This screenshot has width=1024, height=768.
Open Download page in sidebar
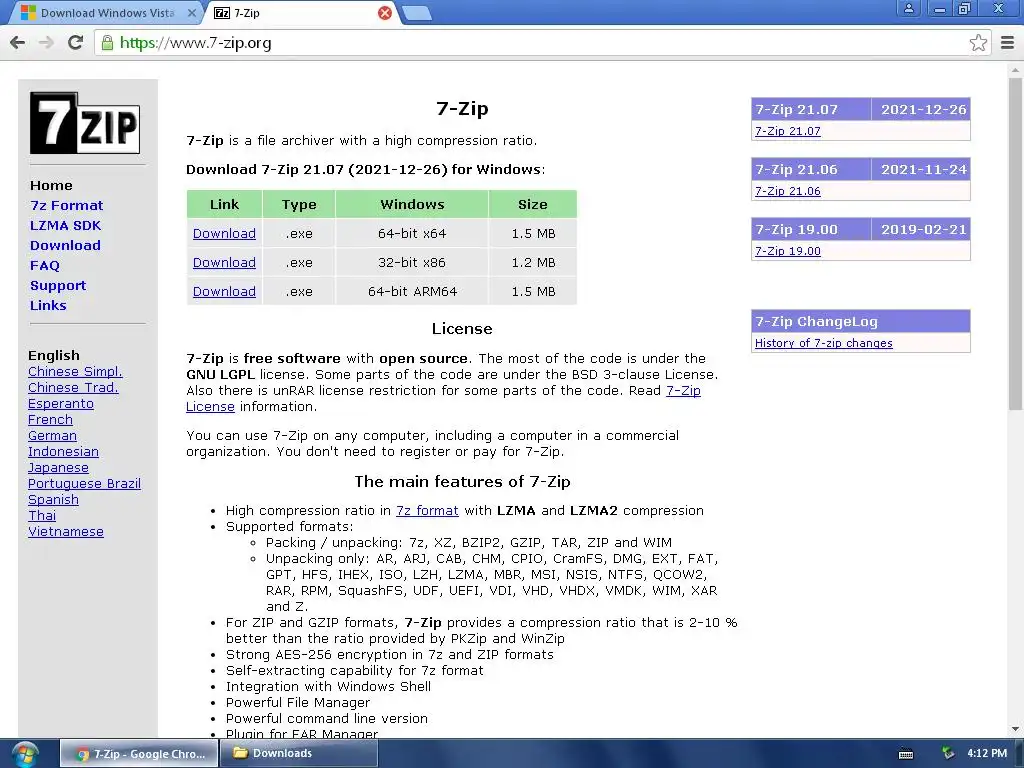[65, 246]
